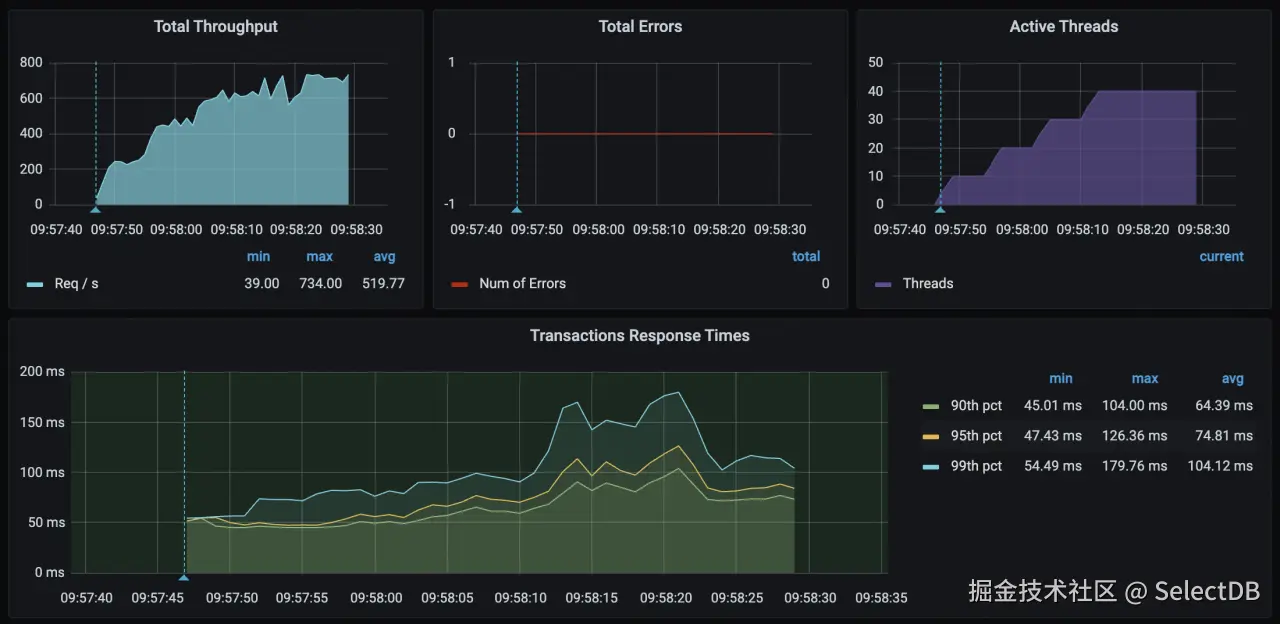The width and height of the screenshot is (1280, 624).
Task: Click the Req / s teal legend swatch
Action: 35,284
